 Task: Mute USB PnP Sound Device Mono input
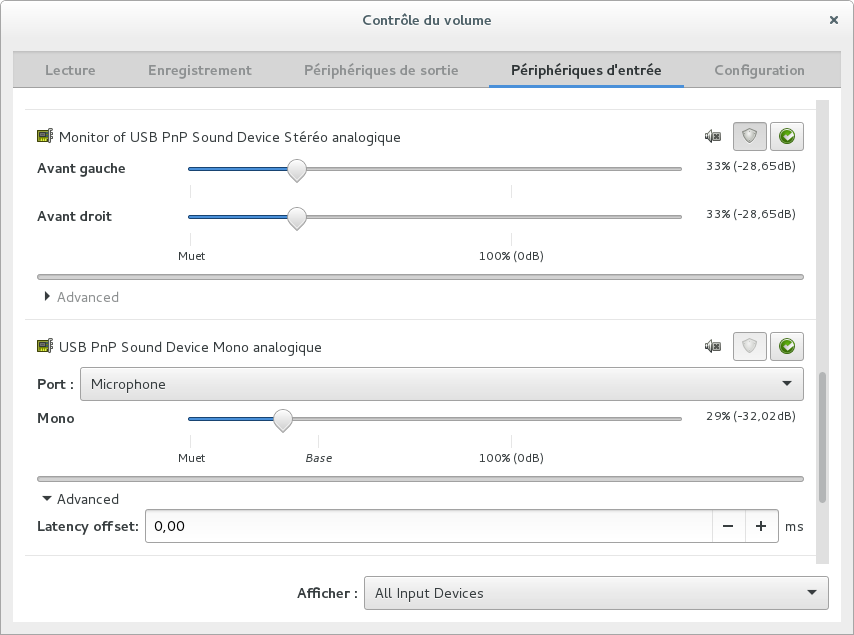tap(712, 346)
